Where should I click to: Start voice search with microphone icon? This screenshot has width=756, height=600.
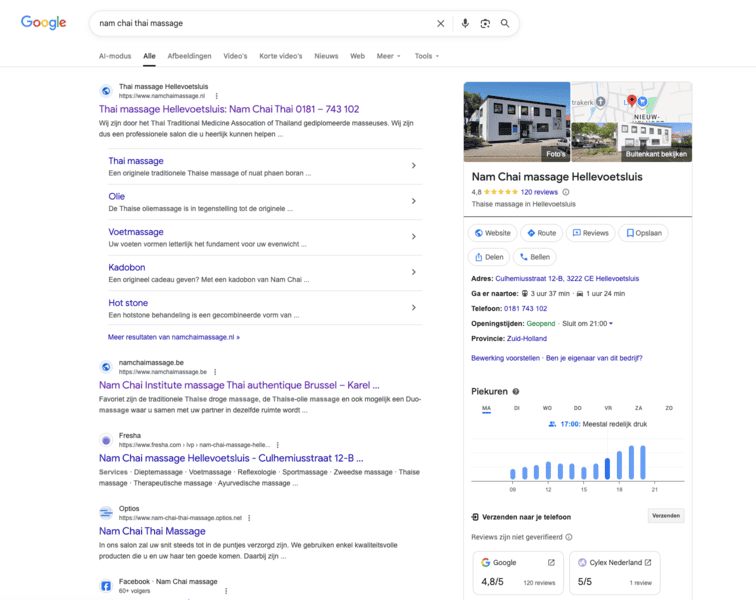(x=465, y=23)
